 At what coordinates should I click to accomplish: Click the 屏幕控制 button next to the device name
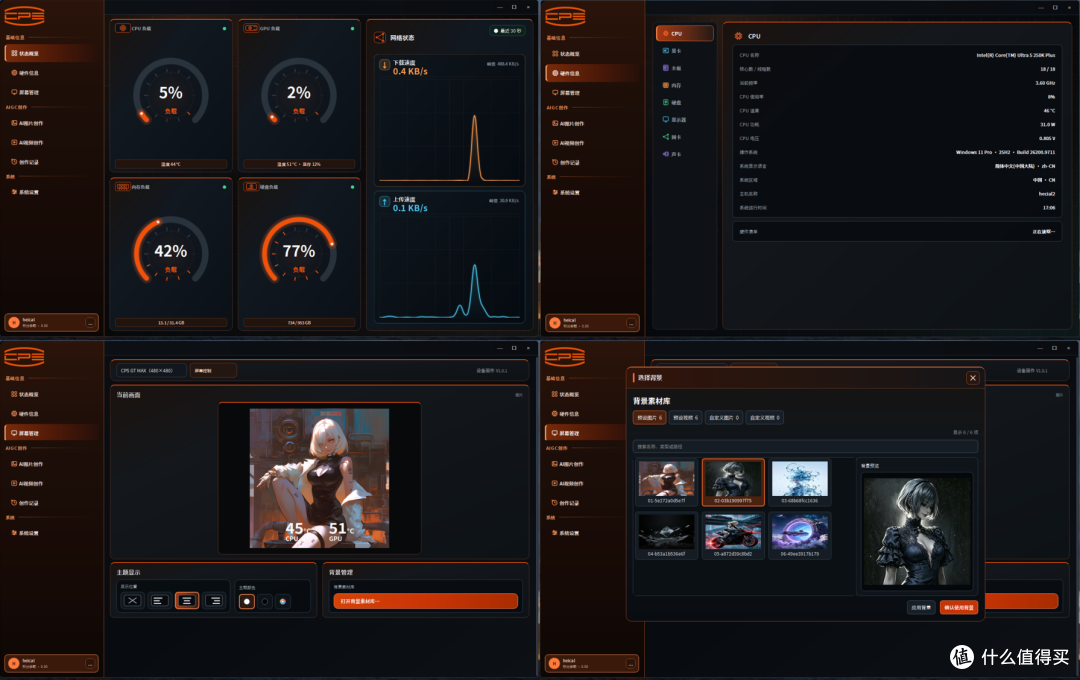[x=213, y=371]
